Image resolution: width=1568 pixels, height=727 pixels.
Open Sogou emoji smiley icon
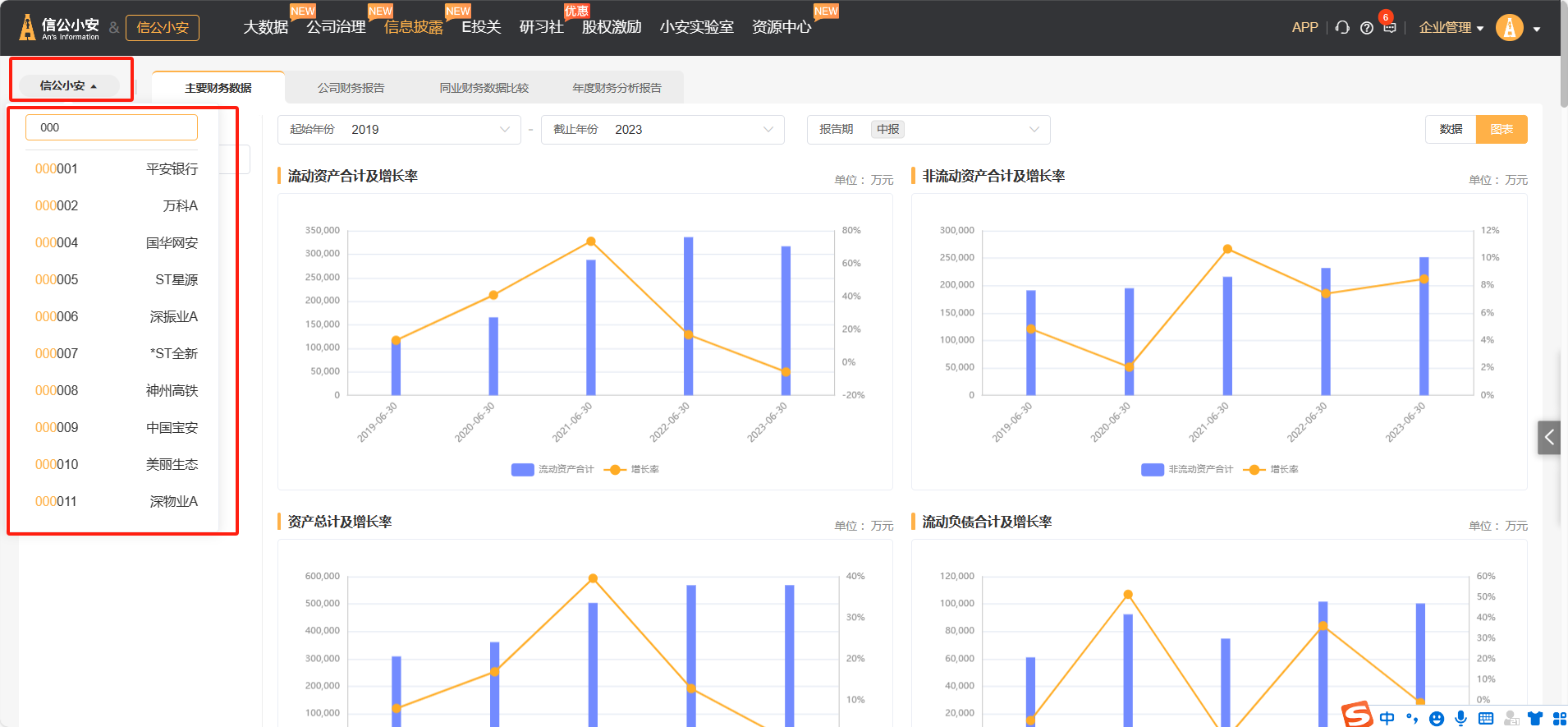(1437, 718)
